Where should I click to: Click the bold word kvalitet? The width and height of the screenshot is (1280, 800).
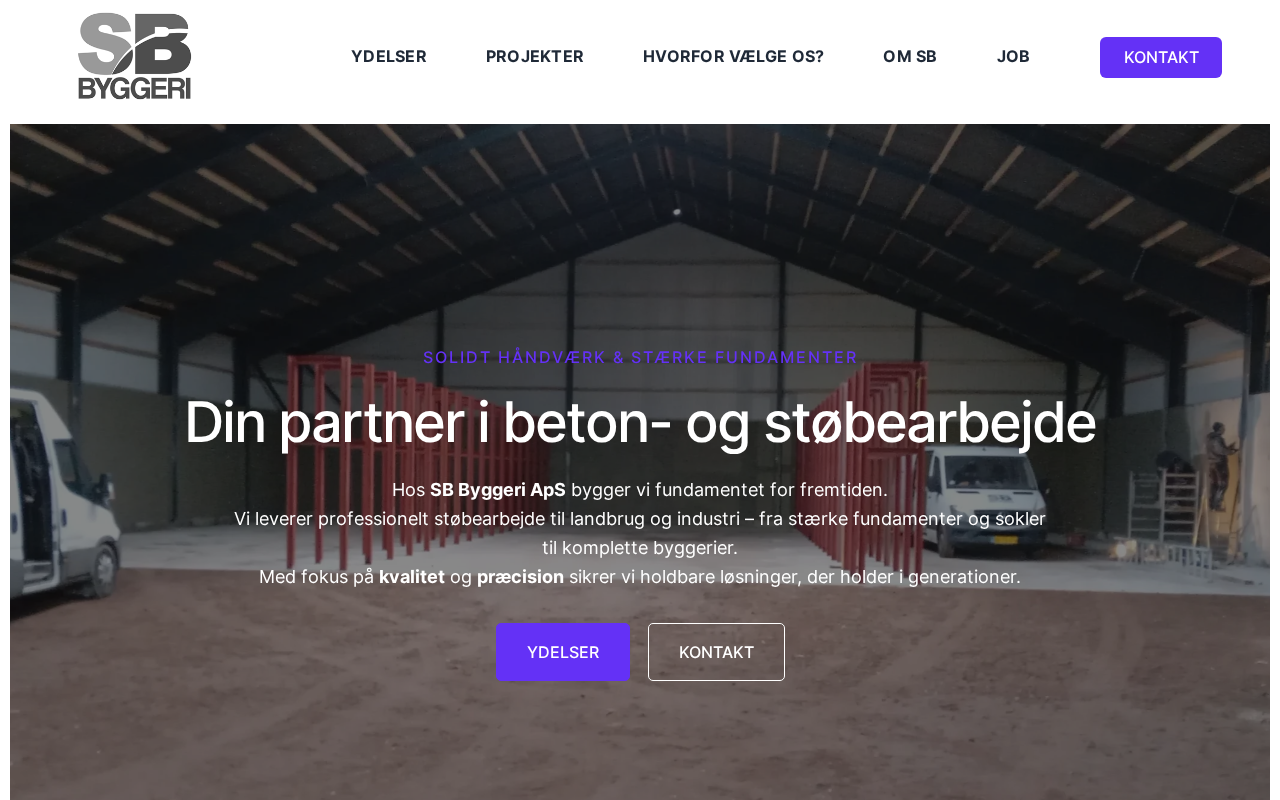tap(412, 577)
